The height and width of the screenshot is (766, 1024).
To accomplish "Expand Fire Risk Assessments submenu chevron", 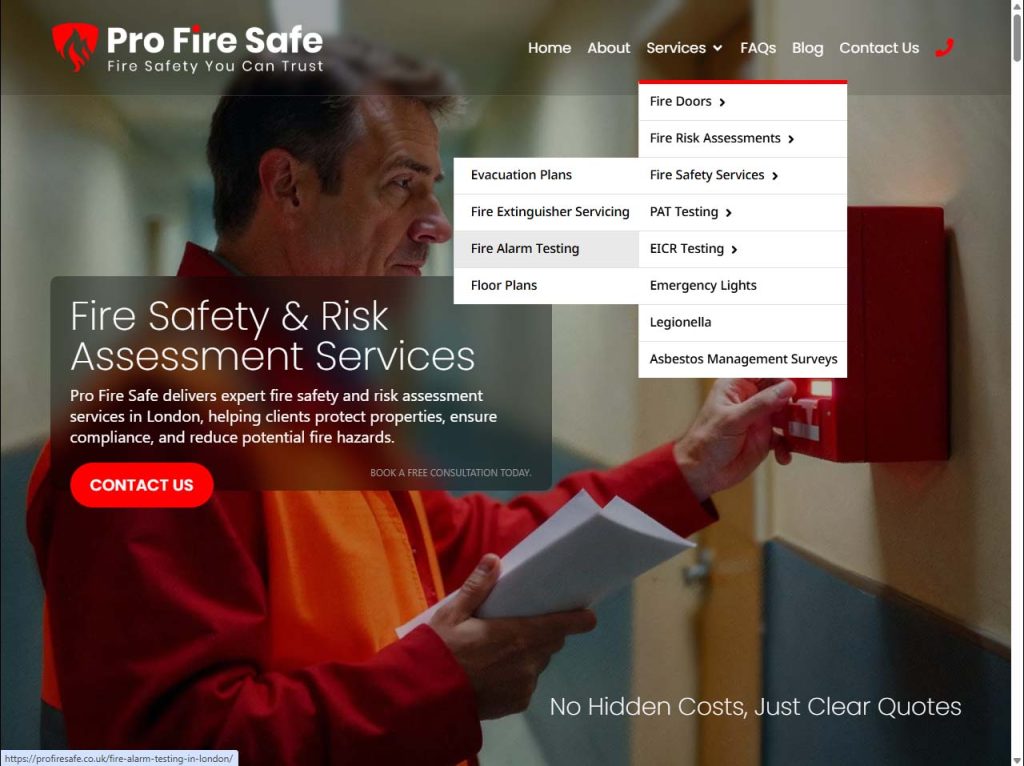I will [x=791, y=139].
